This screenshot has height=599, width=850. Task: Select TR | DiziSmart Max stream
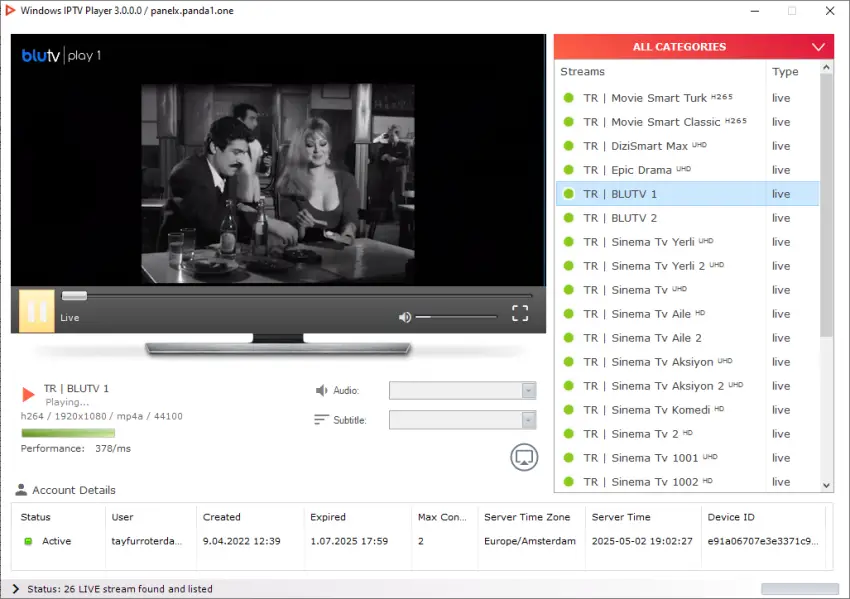click(x=687, y=146)
